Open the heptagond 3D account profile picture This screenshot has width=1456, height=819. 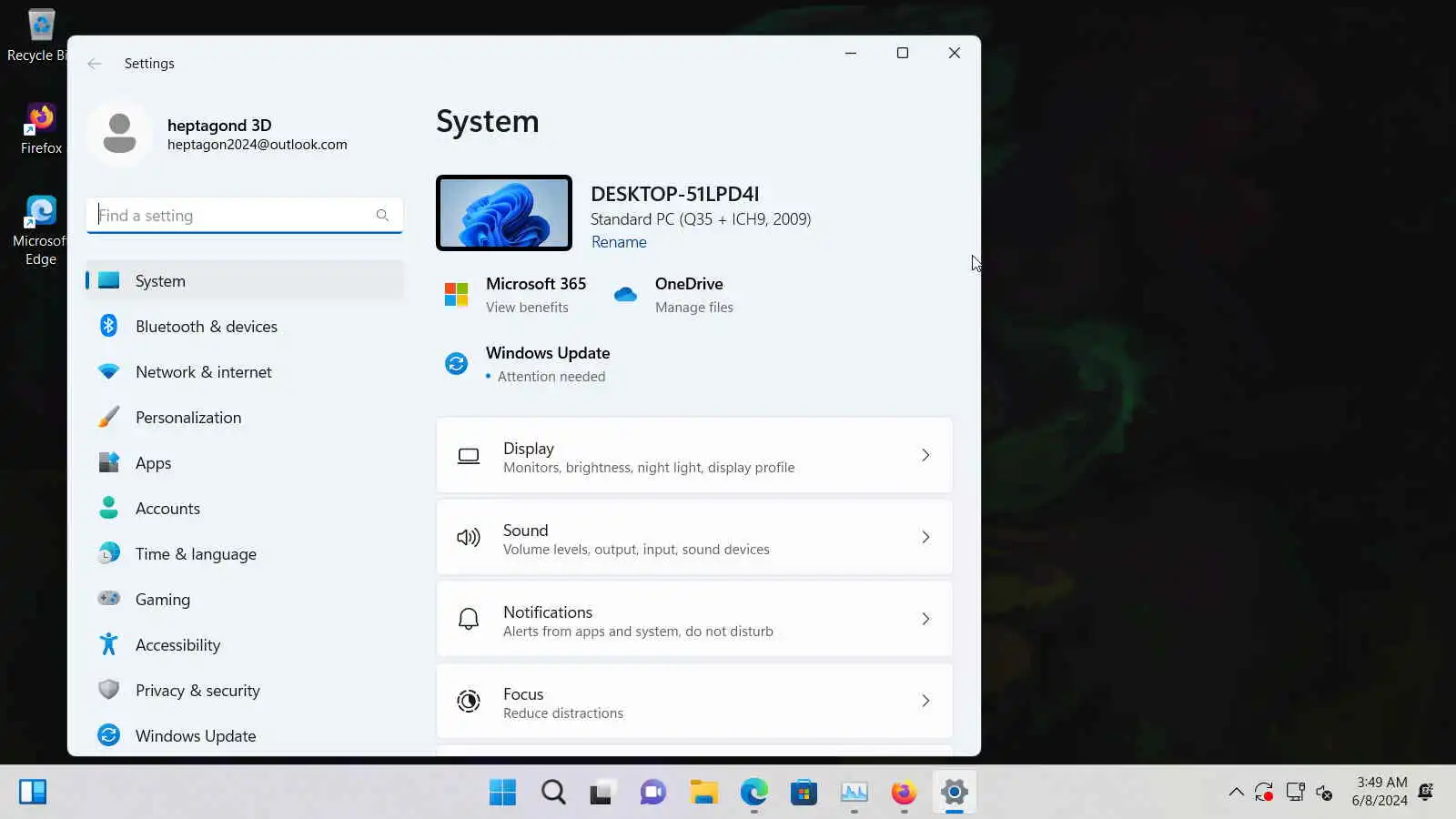tap(119, 134)
